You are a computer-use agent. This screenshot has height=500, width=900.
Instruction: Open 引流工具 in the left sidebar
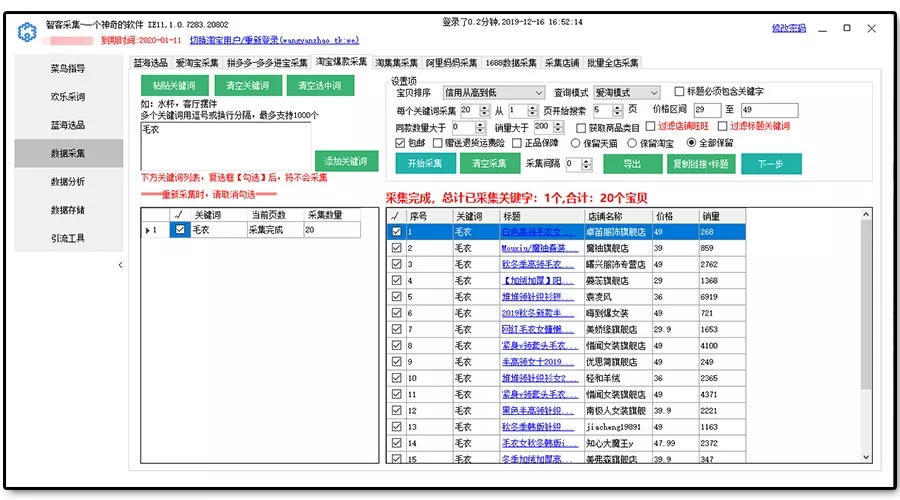(x=68, y=238)
